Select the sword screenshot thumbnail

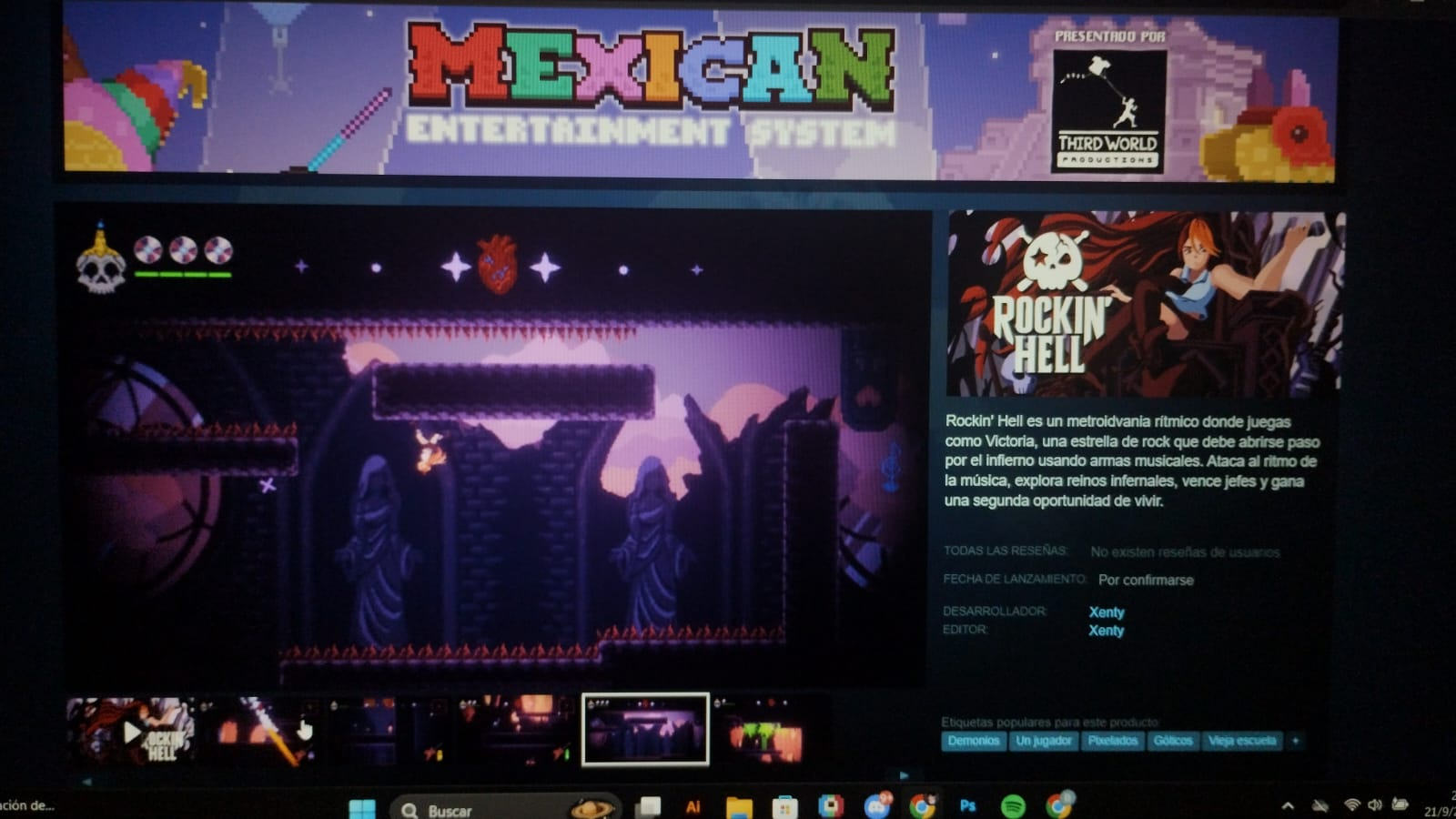262,731
